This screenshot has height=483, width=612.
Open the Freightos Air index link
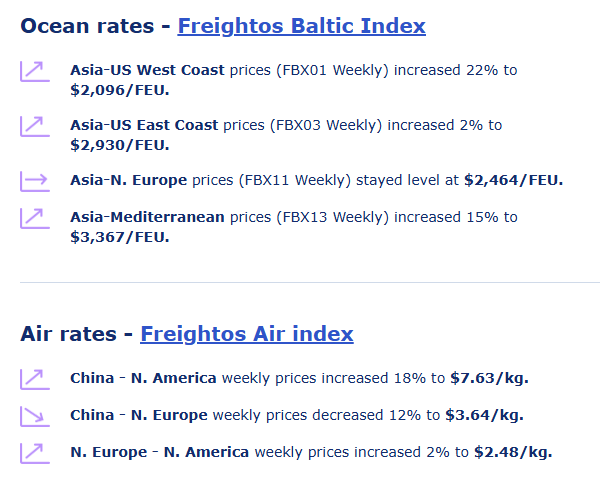tap(246, 334)
